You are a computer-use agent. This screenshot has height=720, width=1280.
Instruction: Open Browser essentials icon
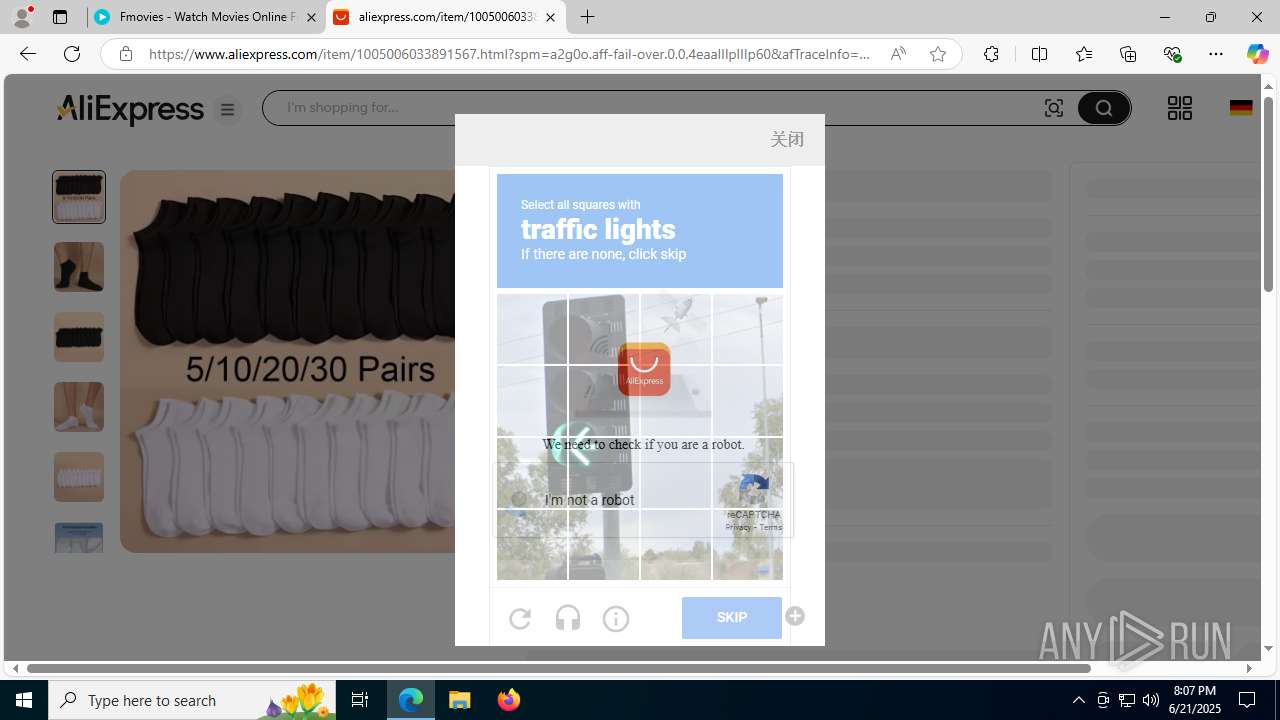coord(1172,54)
